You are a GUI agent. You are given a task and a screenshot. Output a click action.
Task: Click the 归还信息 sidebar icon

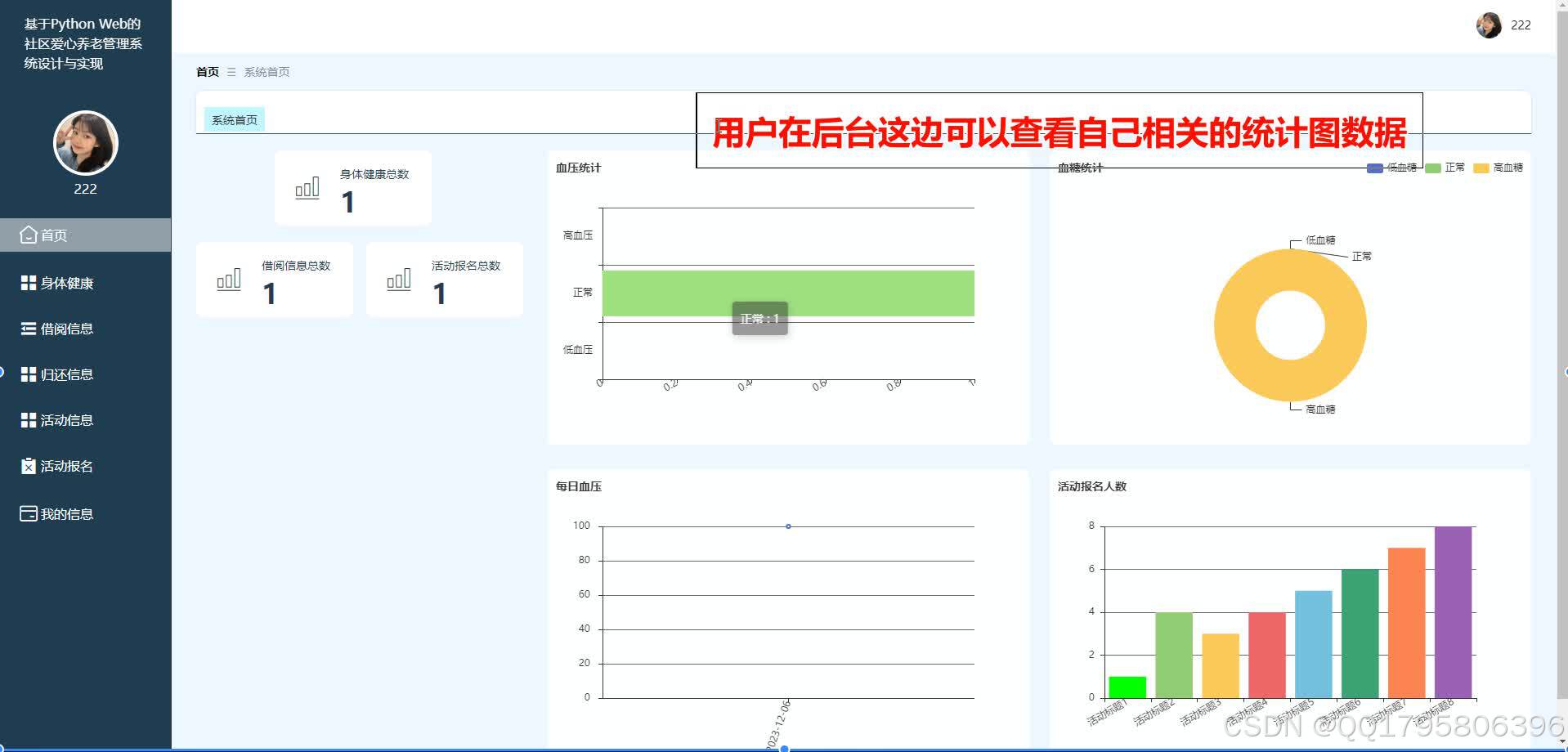(27, 374)
